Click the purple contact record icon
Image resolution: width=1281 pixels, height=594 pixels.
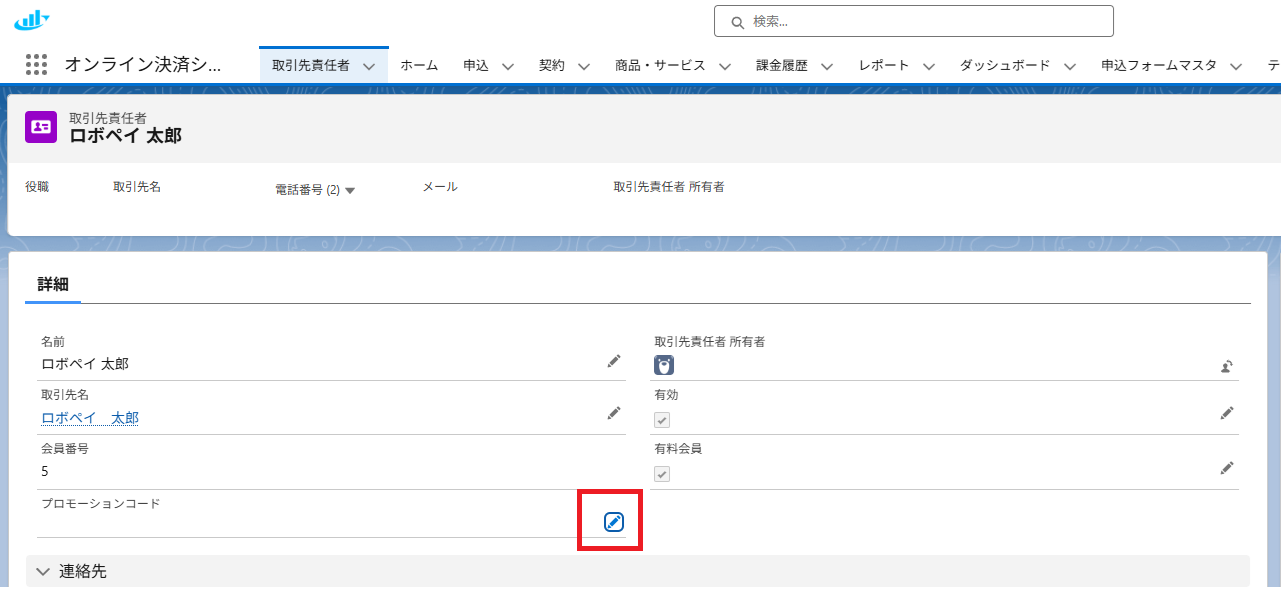point(41,127)
